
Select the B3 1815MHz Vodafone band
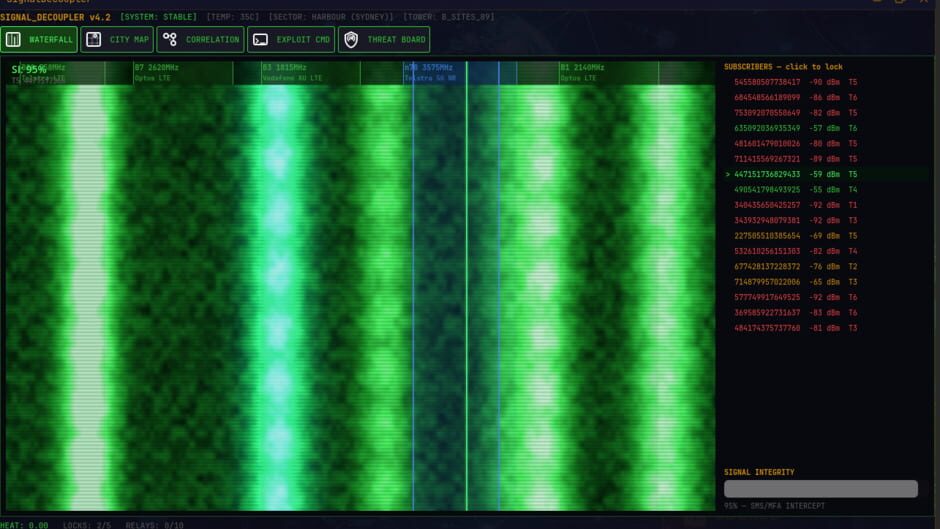(x=311, y=73)
